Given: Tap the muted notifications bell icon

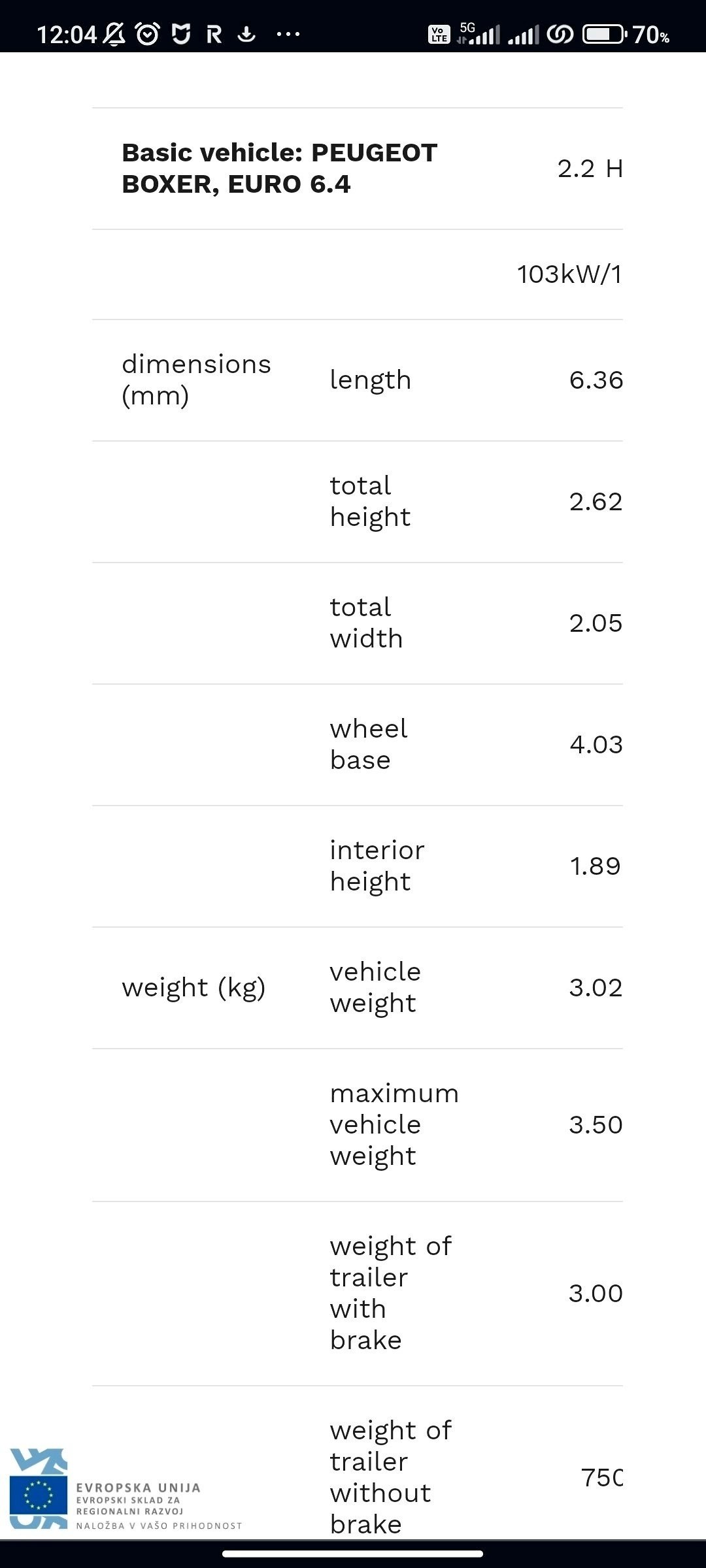Looking at the screenshot, I should point(115,34).
